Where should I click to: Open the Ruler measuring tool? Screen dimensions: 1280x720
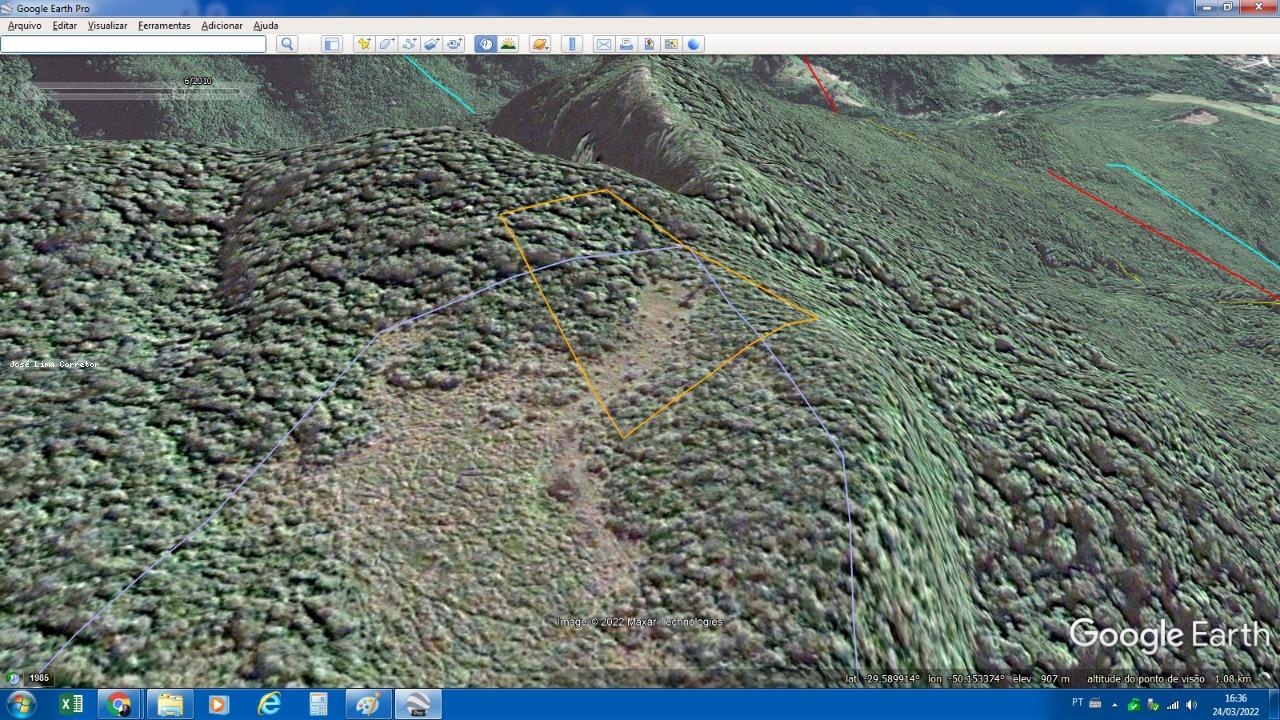tap(572, 44)
